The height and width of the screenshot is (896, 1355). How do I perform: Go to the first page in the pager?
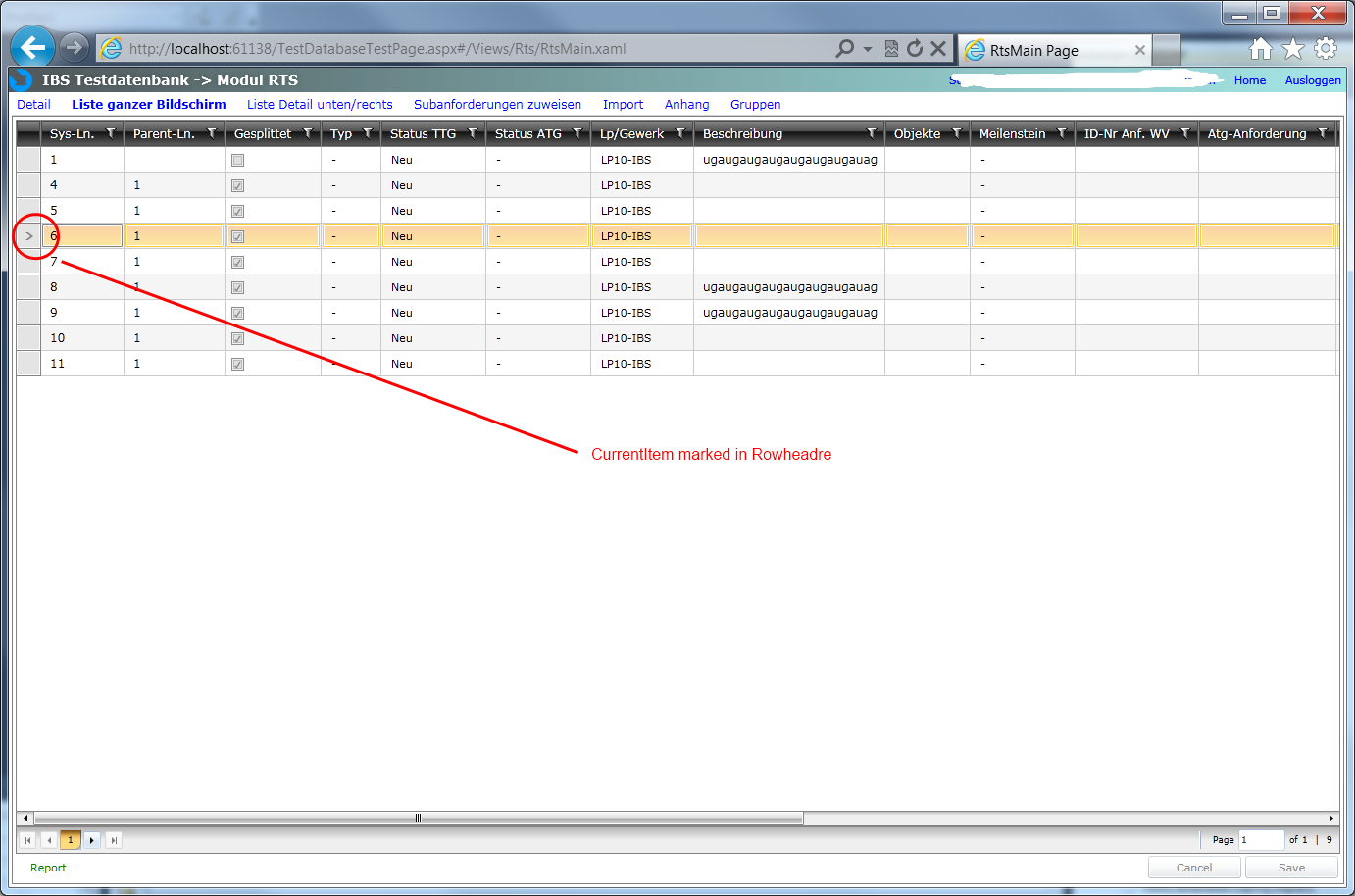pos(27,840)
